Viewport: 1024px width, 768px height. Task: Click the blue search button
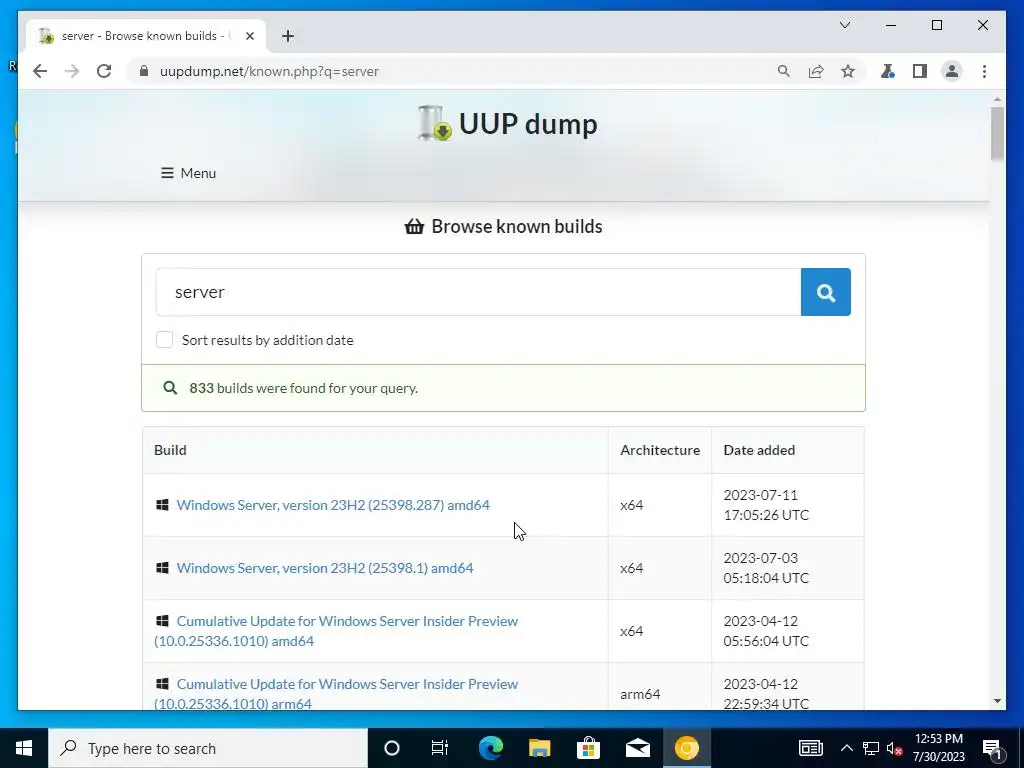click(825, 292)
